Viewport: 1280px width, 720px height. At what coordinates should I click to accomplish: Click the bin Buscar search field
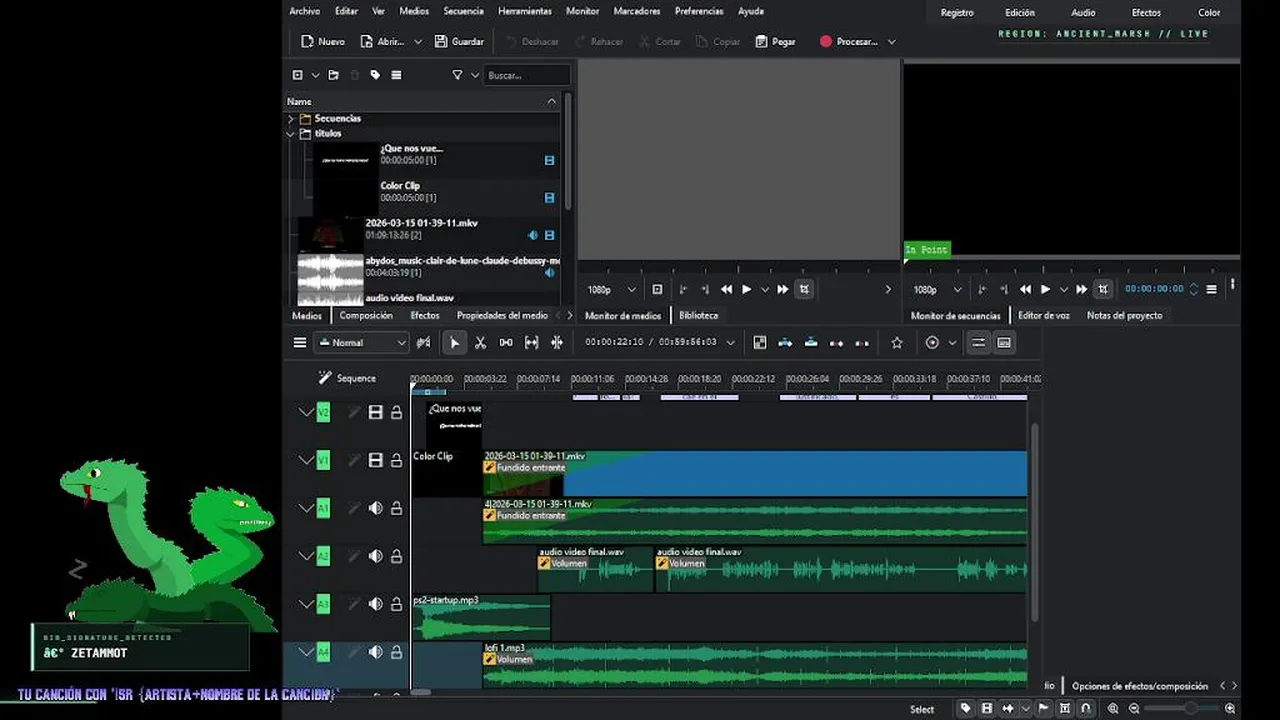[x=527, y=75]
